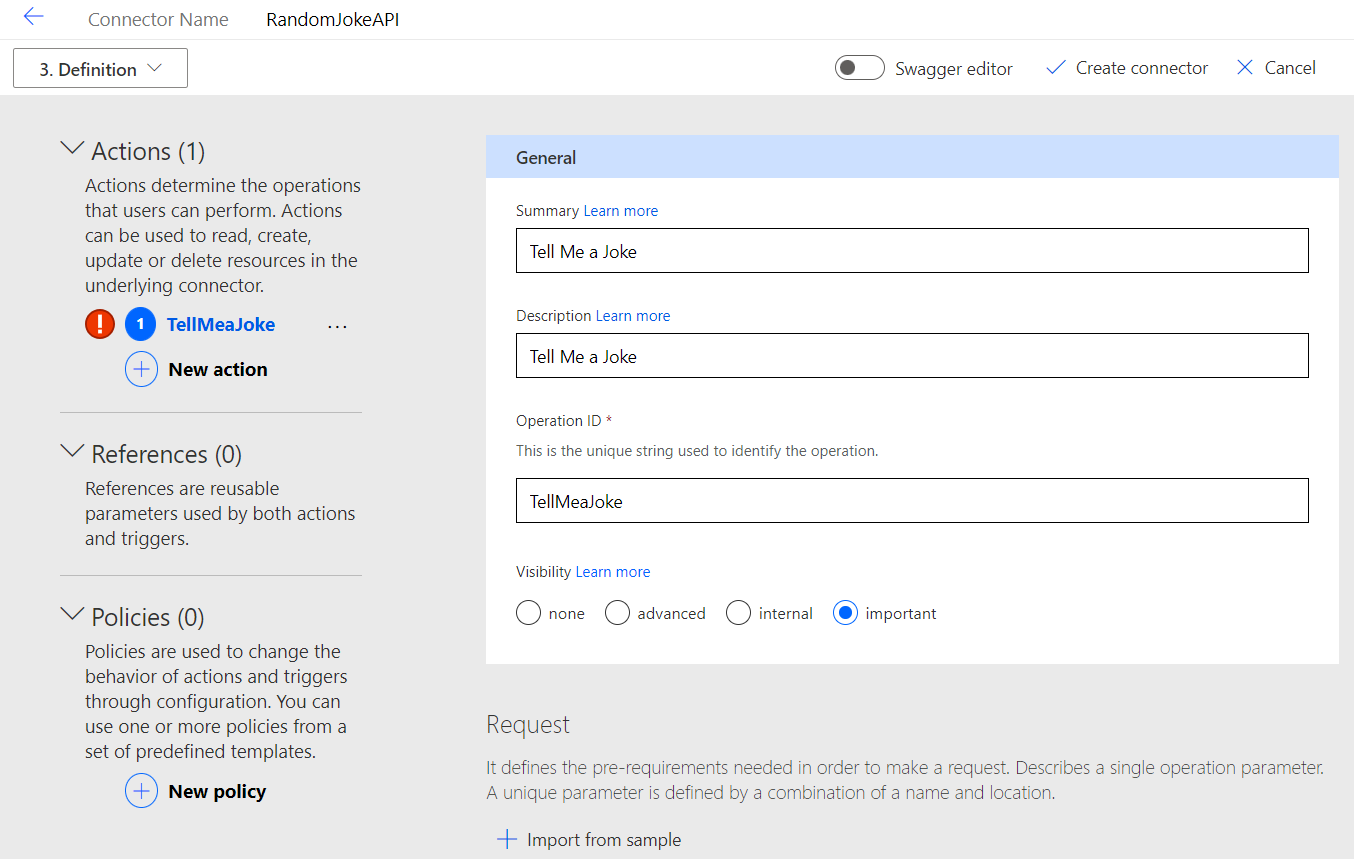Open the TellMeaJoke ellipsis menu
Screen dimensions: 1354x859
[337, 326]
